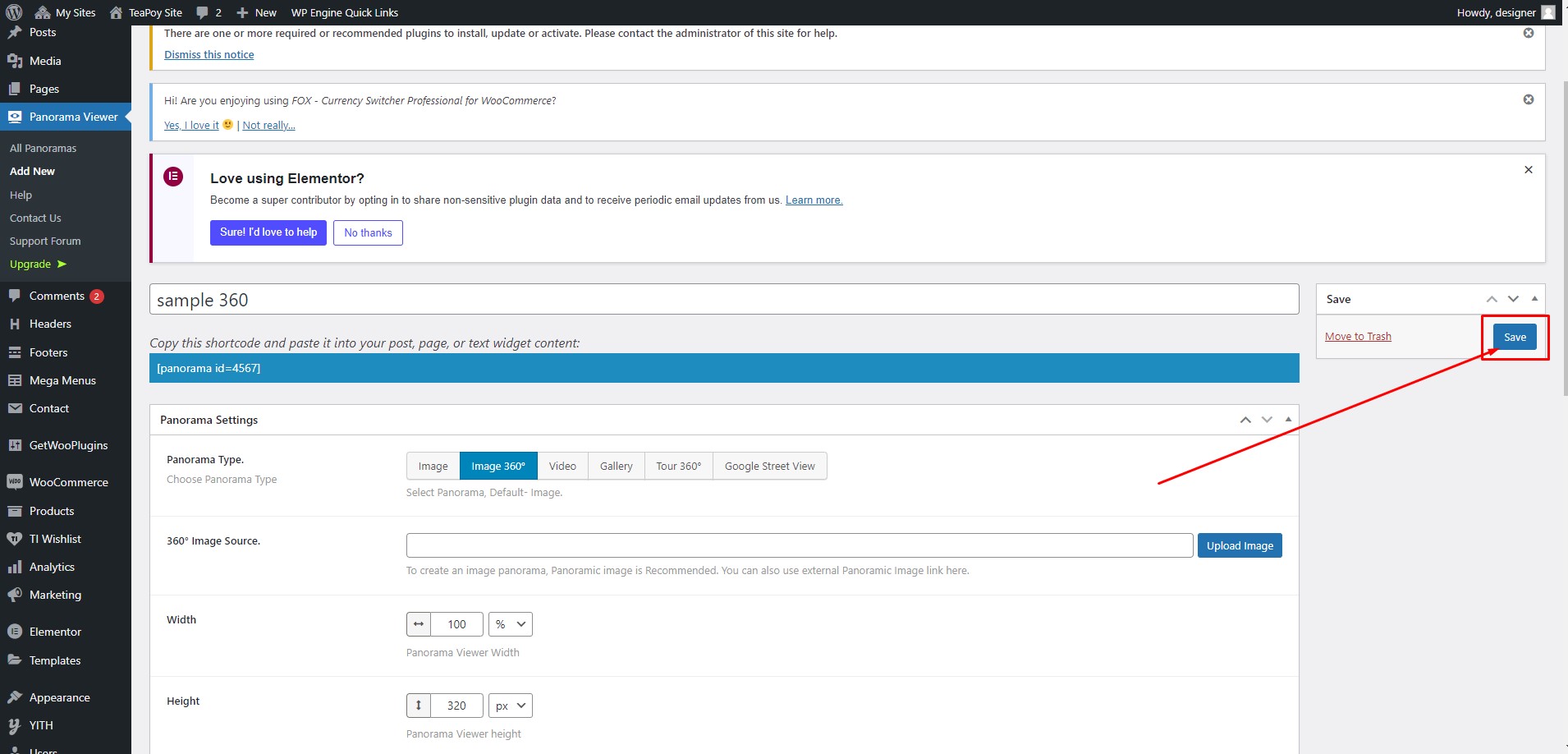Collapse the Save panel toggle
Screen dimensions: 1568x754
(1534, 299)
